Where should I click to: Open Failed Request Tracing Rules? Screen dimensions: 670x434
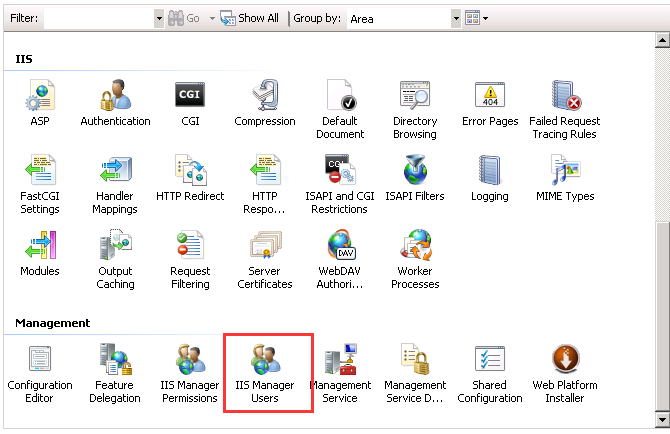[x=565, y=95]
